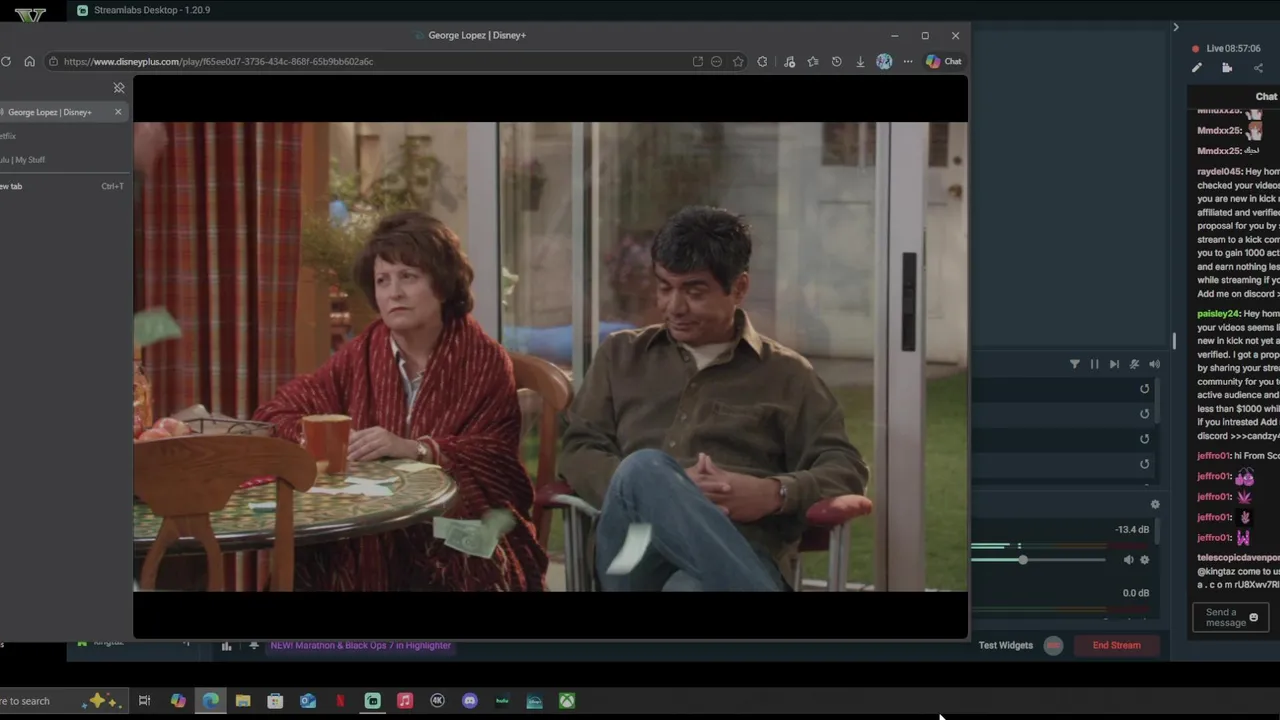Open Apple Music on the taskbar
This screenshot has height=720, width=1280.
point(405,701)
